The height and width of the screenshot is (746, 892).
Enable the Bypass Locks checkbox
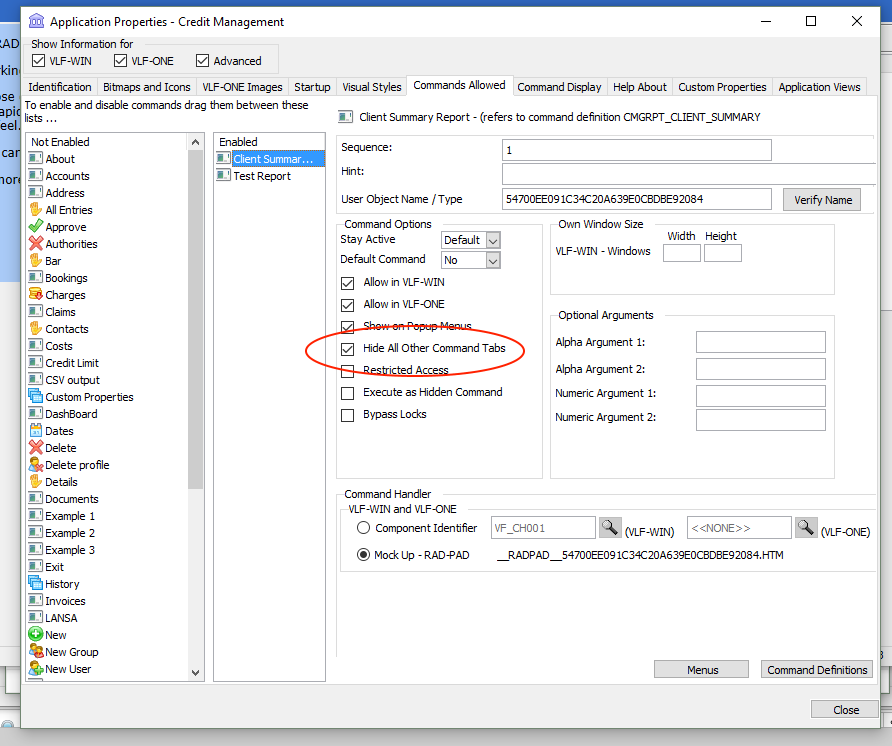tap(348, 415)
